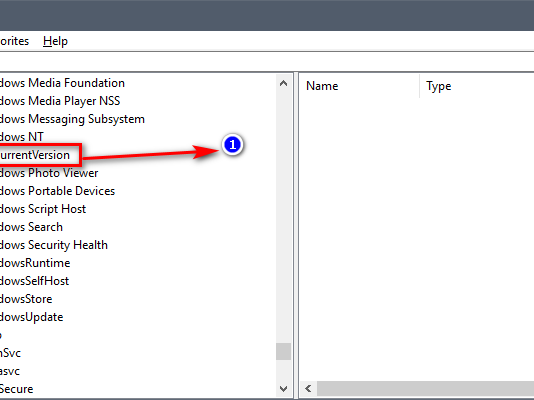Viewport: 534px width, 400px height.
Task: Select the Windows Security Health key
Action: coord(54,245)
